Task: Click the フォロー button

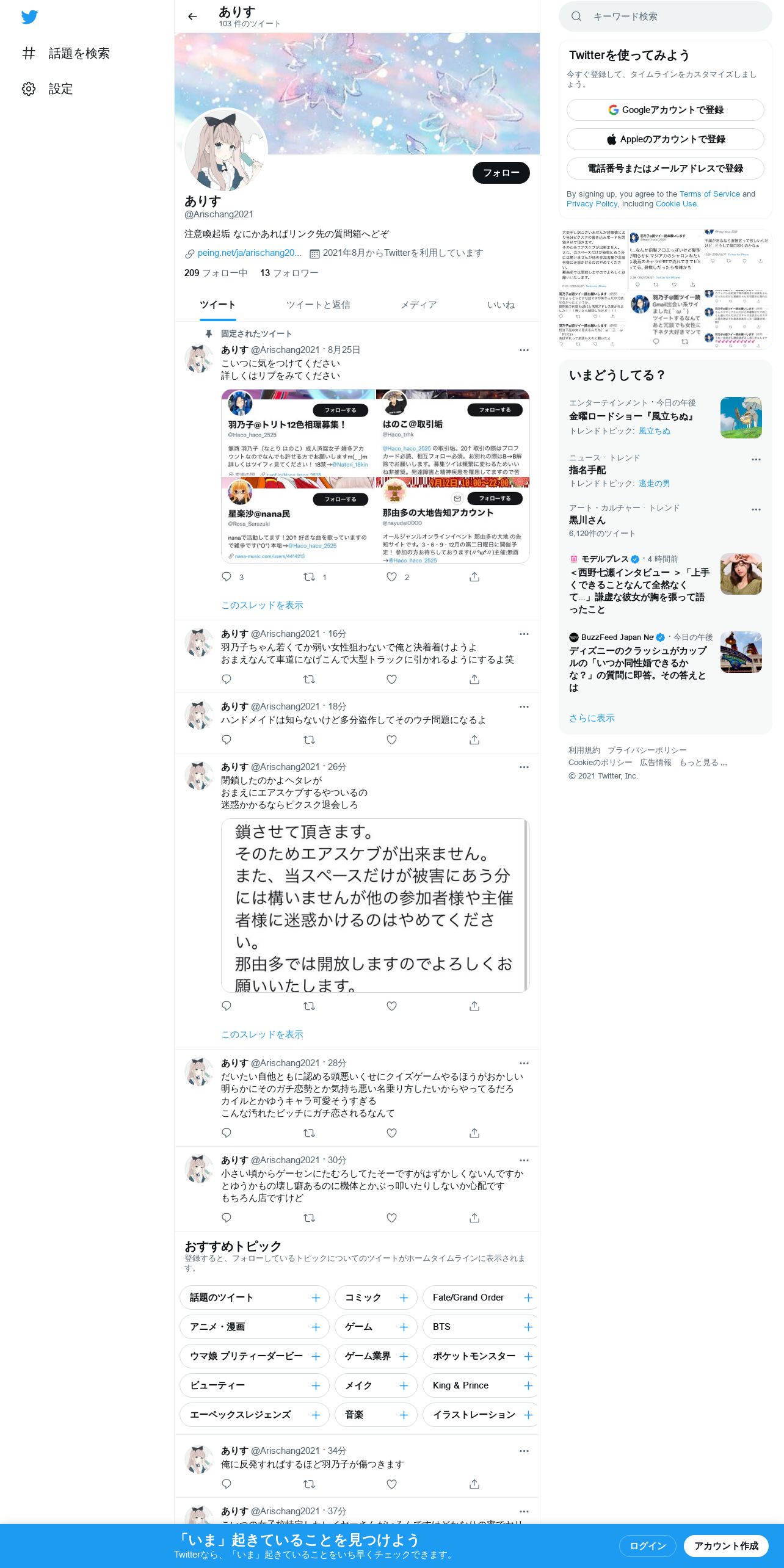Action: (x=501, y=173)
